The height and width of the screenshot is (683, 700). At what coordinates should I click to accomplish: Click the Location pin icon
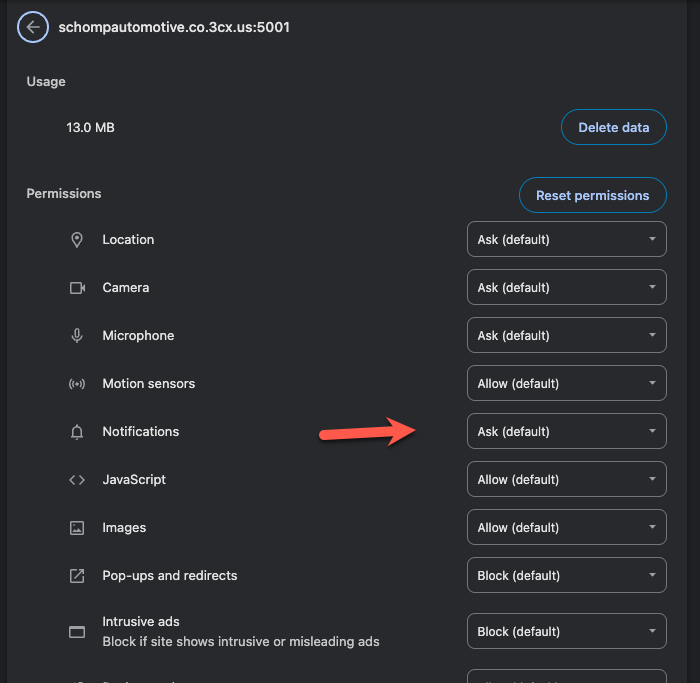pos(77,240)
